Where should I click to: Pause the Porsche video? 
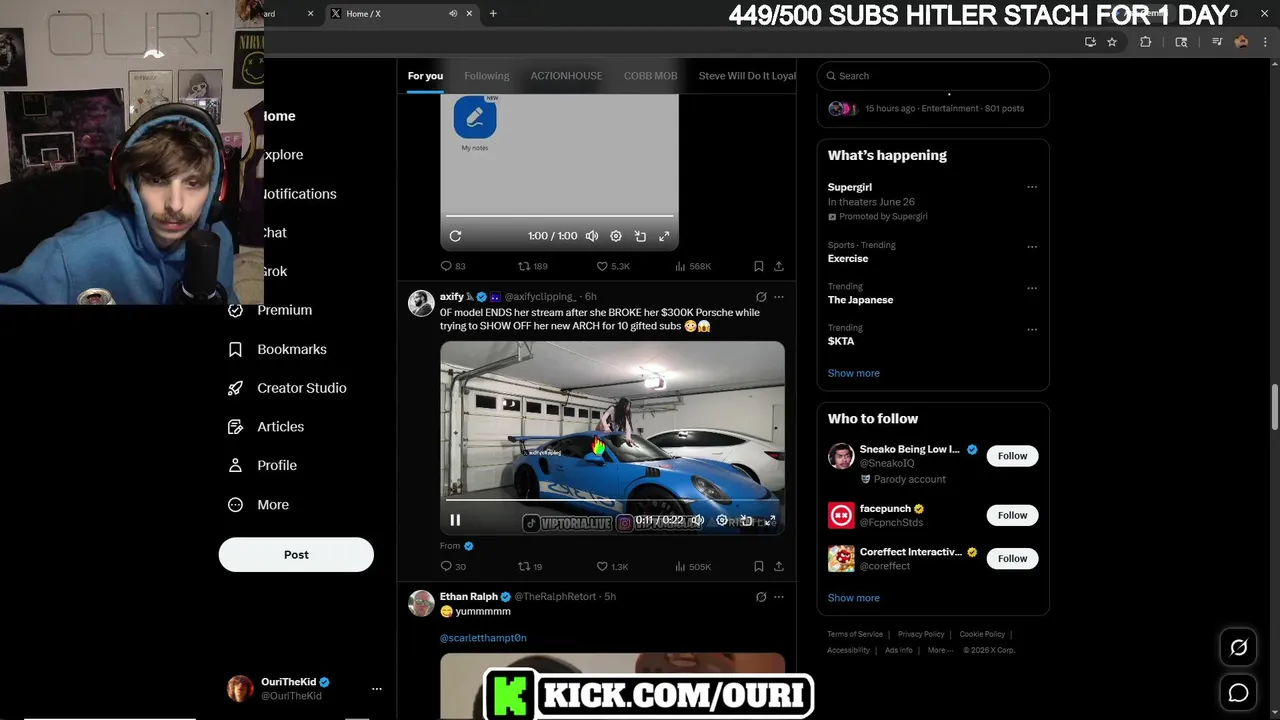pyautogui.click(x=455, y=520)
